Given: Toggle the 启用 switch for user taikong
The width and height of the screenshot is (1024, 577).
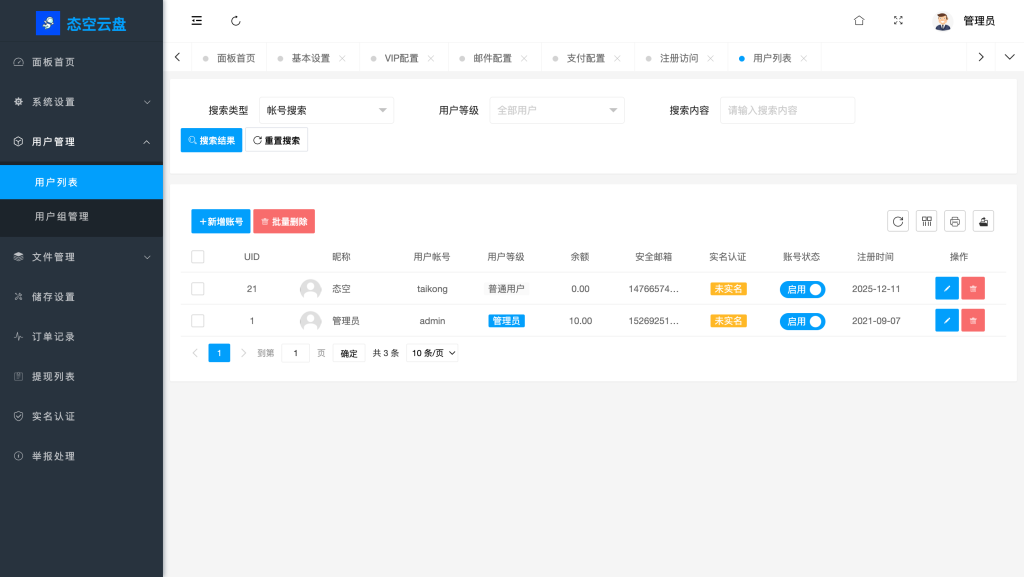Looking at the screenshot, I should [x=802, y=288].
